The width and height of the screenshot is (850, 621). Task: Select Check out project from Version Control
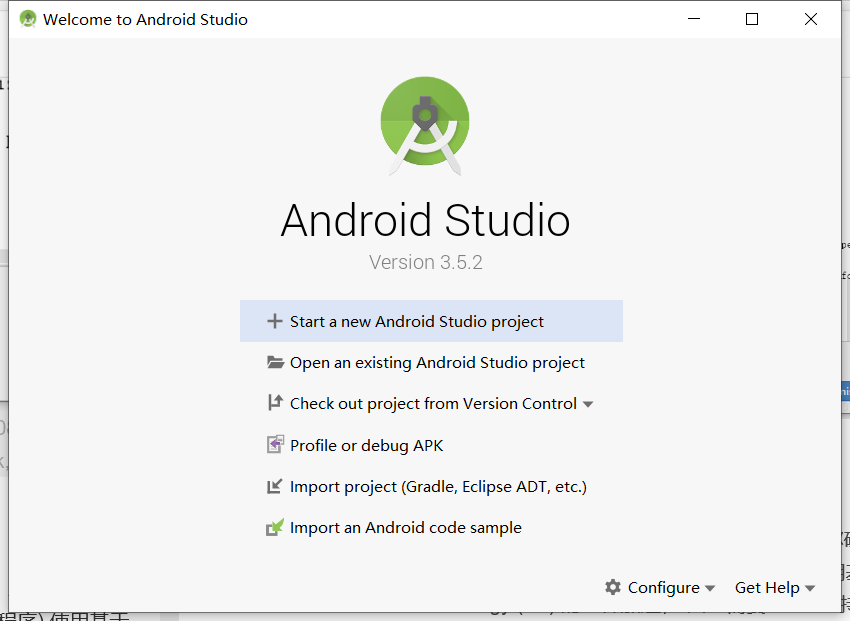coord(431,404)
